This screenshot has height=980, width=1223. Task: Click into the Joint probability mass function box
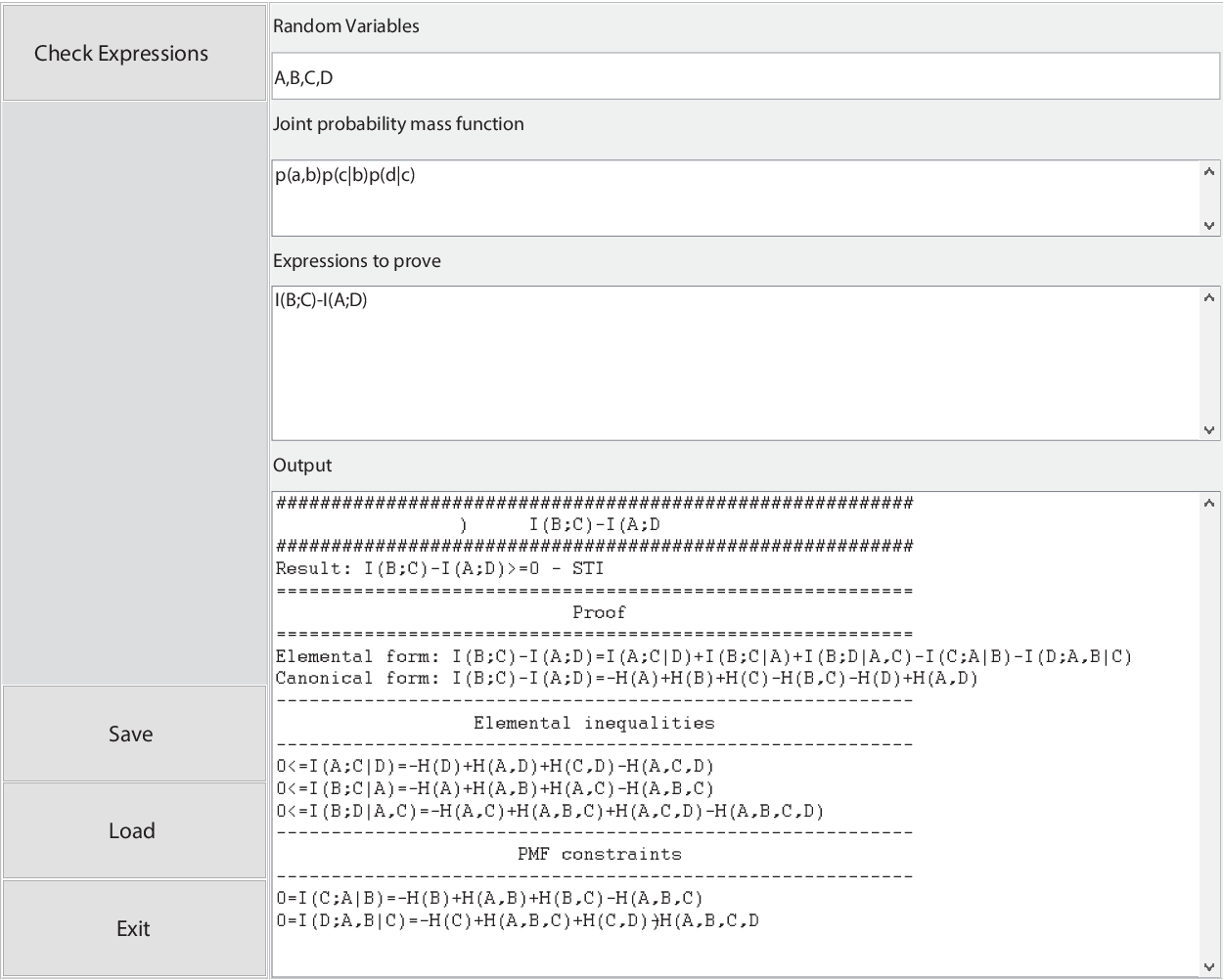click(x=736, y=198)
